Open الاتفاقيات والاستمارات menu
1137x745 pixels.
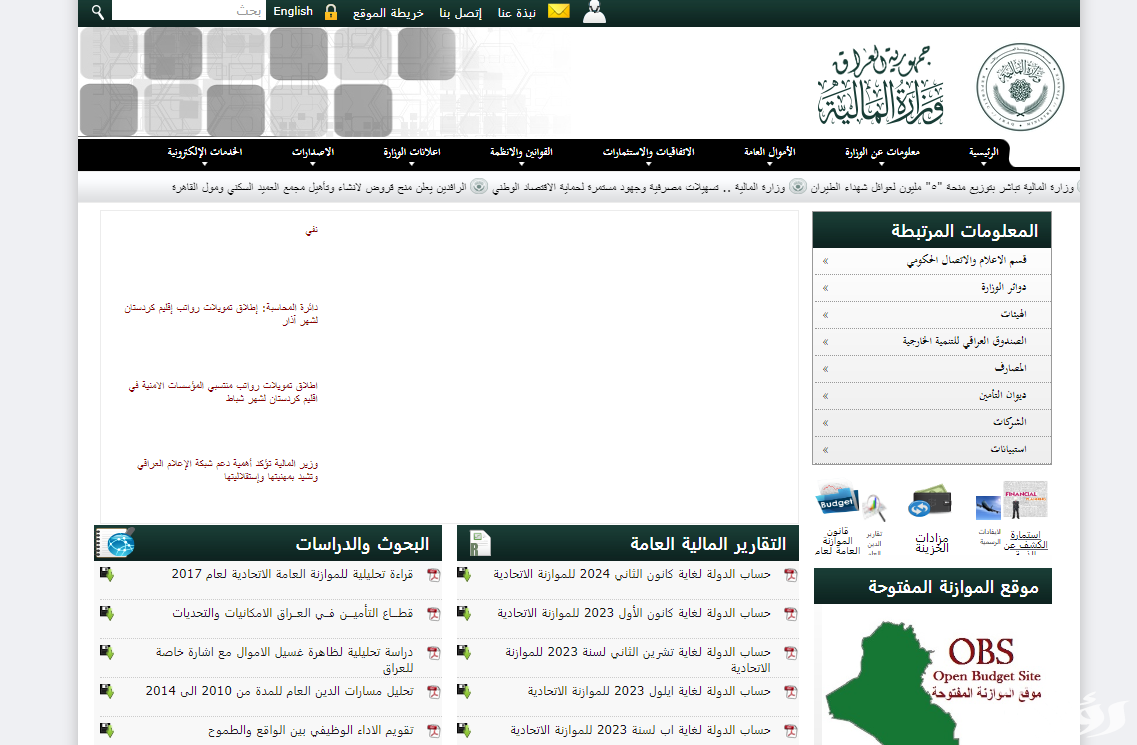point(648,153)
